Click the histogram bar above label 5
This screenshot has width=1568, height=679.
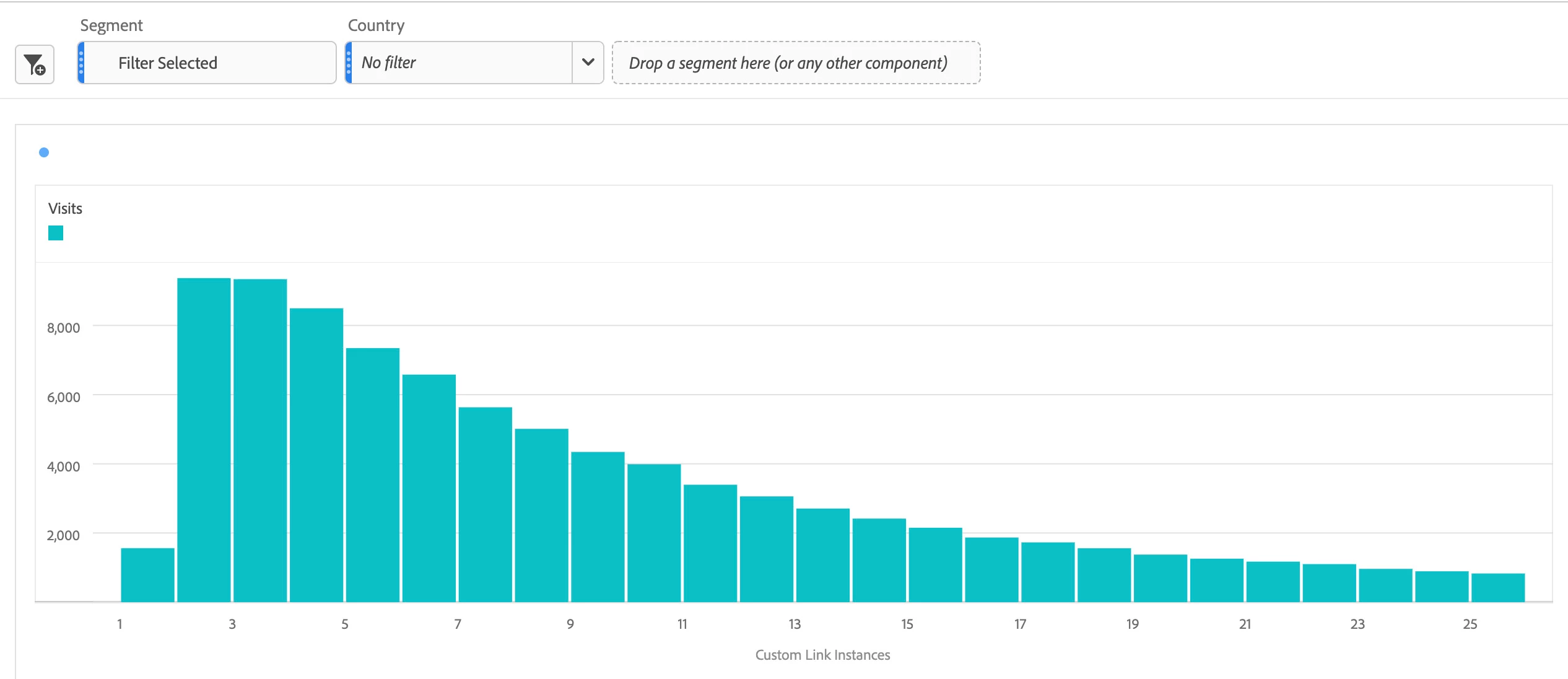[x=372, y=475]
